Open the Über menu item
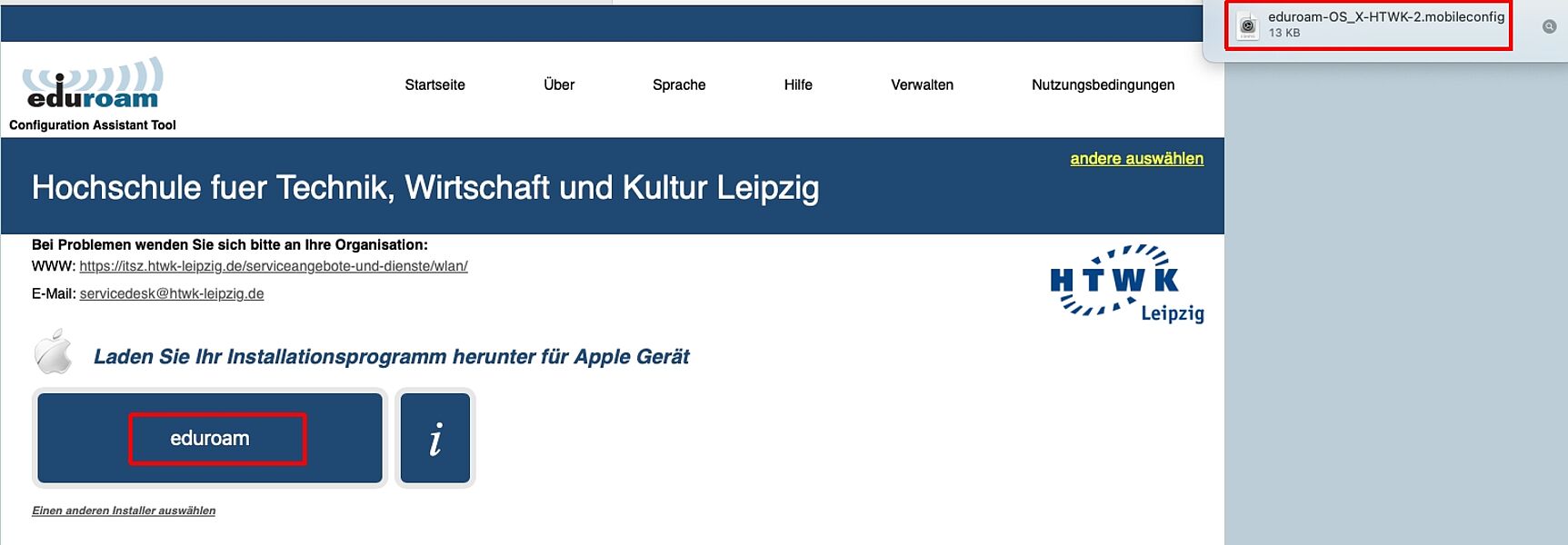The width and height of the screenshot is (1568, 545). click(559, 84)
